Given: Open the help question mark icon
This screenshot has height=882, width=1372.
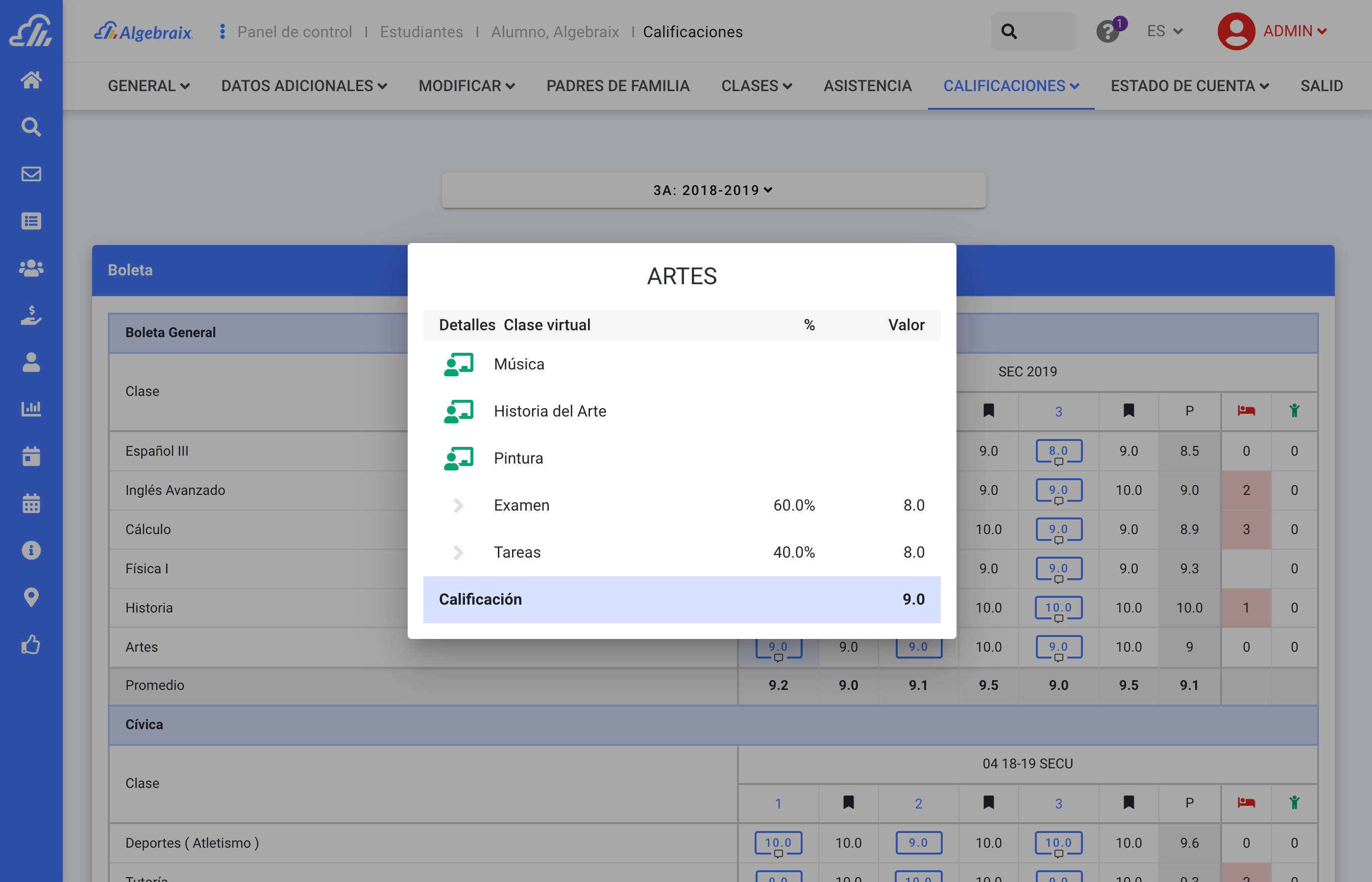Looking at the screenshot, I should [x=1108, y=31].
